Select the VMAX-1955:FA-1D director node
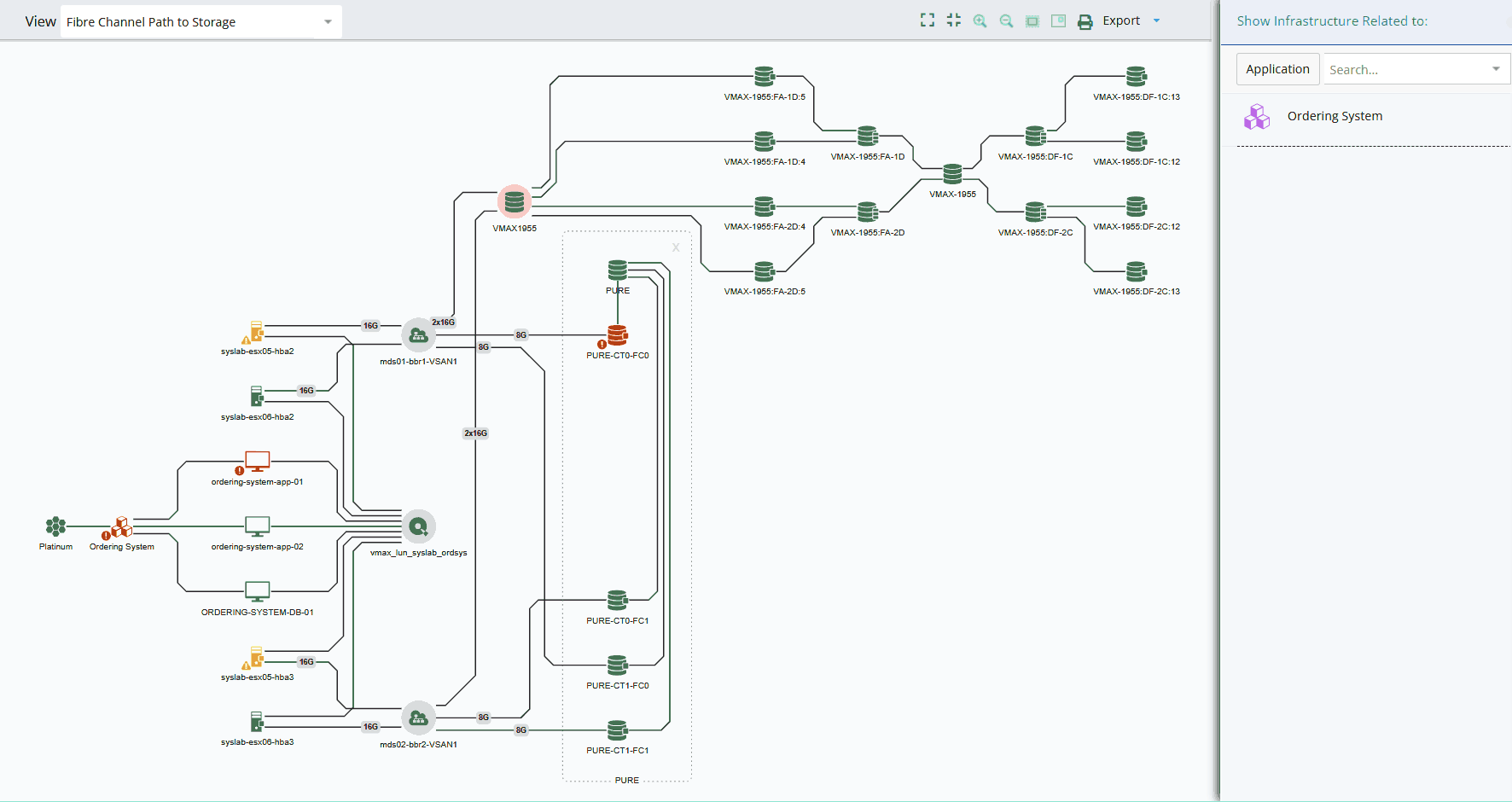Image resolution: width=1512 pixels, height=802 pixels. [x=868, y=136]
